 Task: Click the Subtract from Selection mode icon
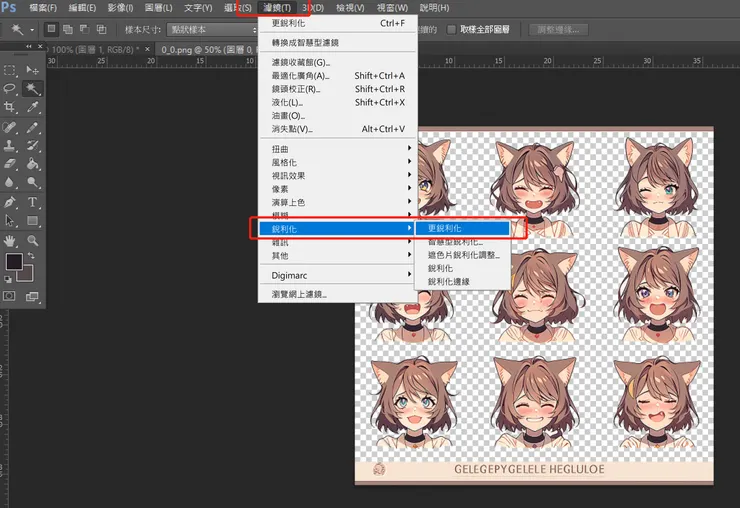click(x=84, y=29)
